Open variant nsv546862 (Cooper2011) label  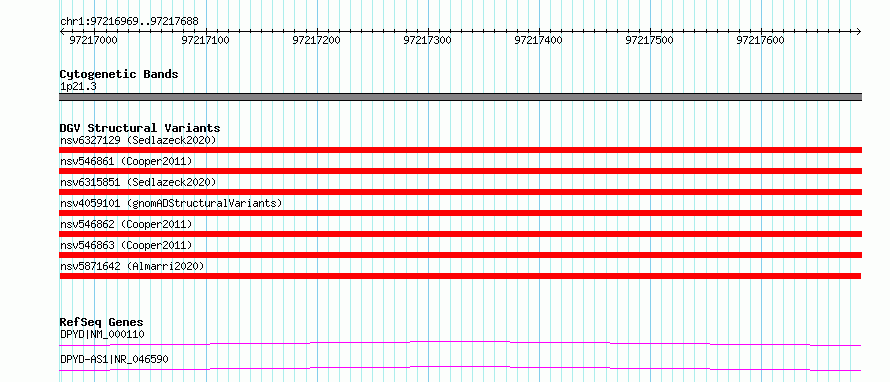pos(126,224)
